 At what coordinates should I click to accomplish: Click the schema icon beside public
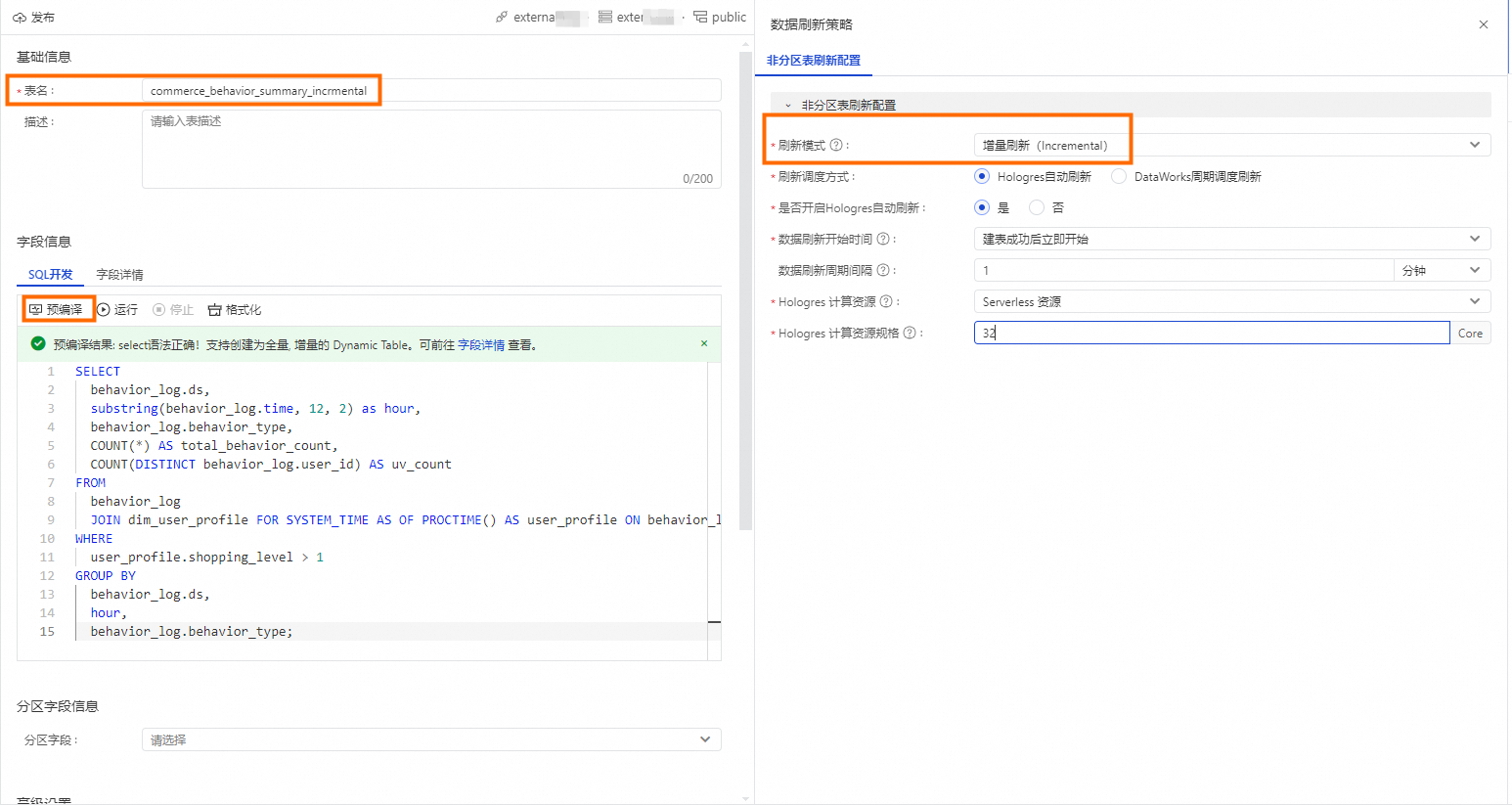[700, 17]
